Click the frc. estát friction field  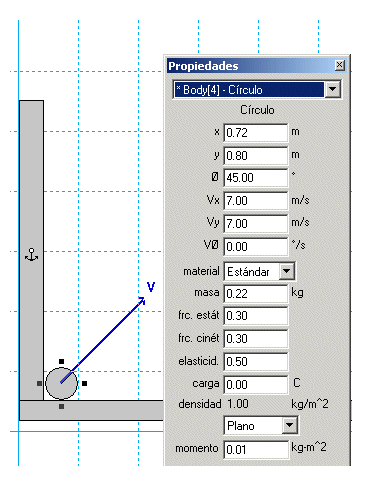[255, 316]
